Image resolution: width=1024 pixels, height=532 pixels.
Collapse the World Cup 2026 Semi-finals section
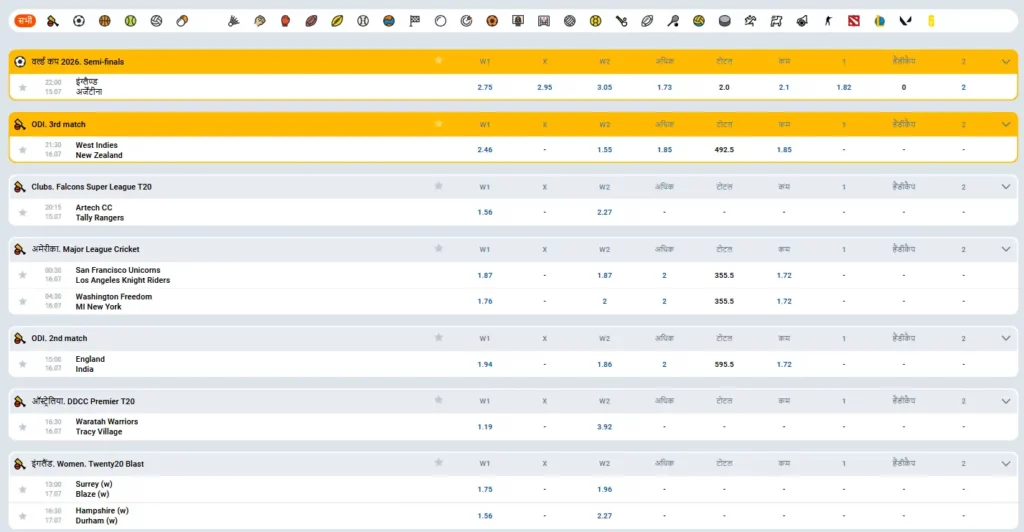[1006, 61]
